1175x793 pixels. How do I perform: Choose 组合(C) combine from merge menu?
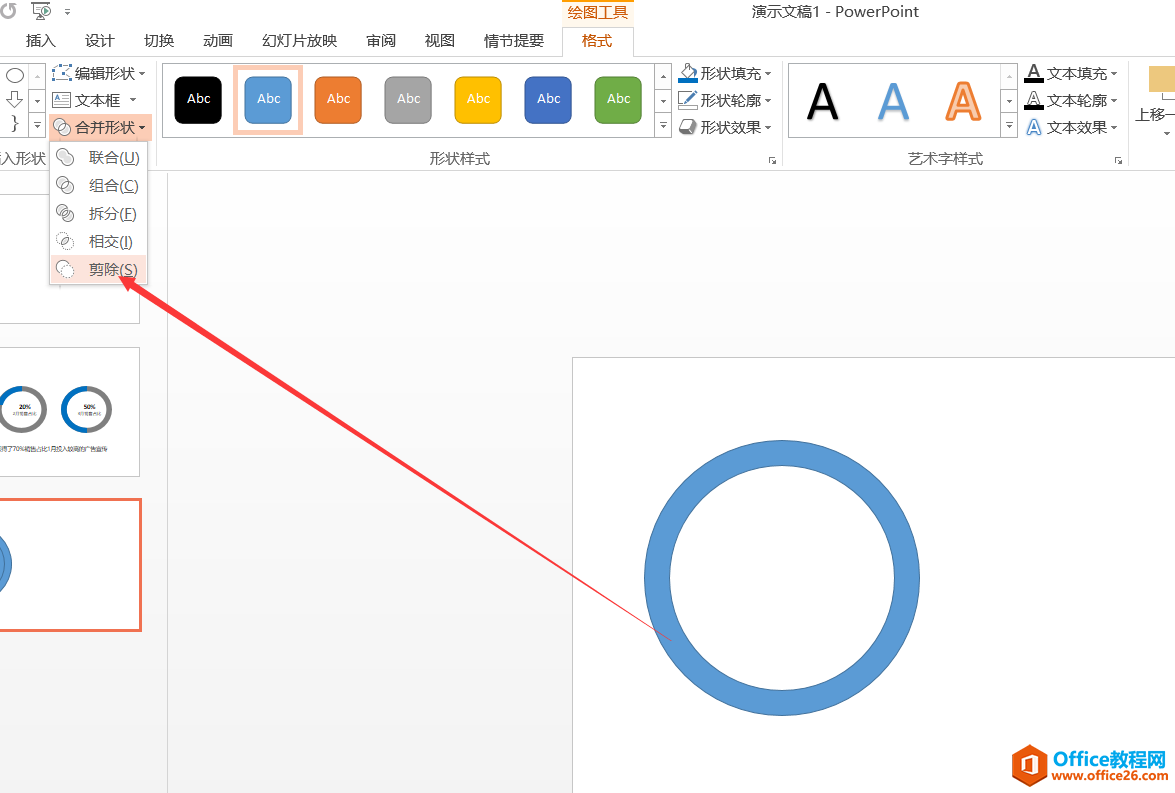[x=98, y=185]
